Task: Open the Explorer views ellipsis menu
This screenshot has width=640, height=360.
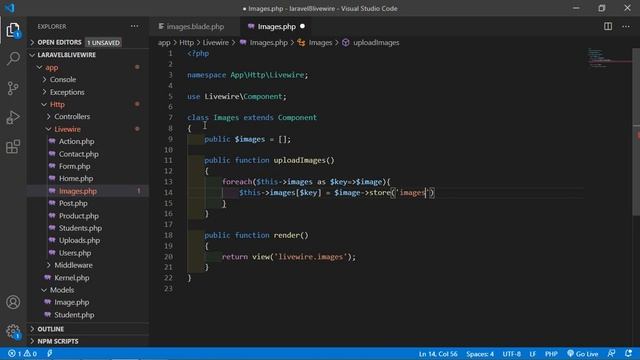Action: coord(134,26)
